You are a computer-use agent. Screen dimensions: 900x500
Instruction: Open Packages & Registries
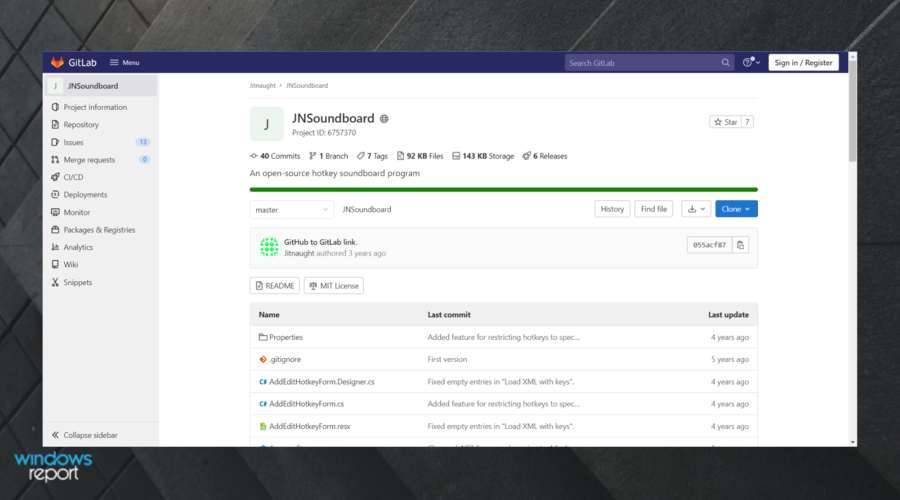click(x=99, y=230)
